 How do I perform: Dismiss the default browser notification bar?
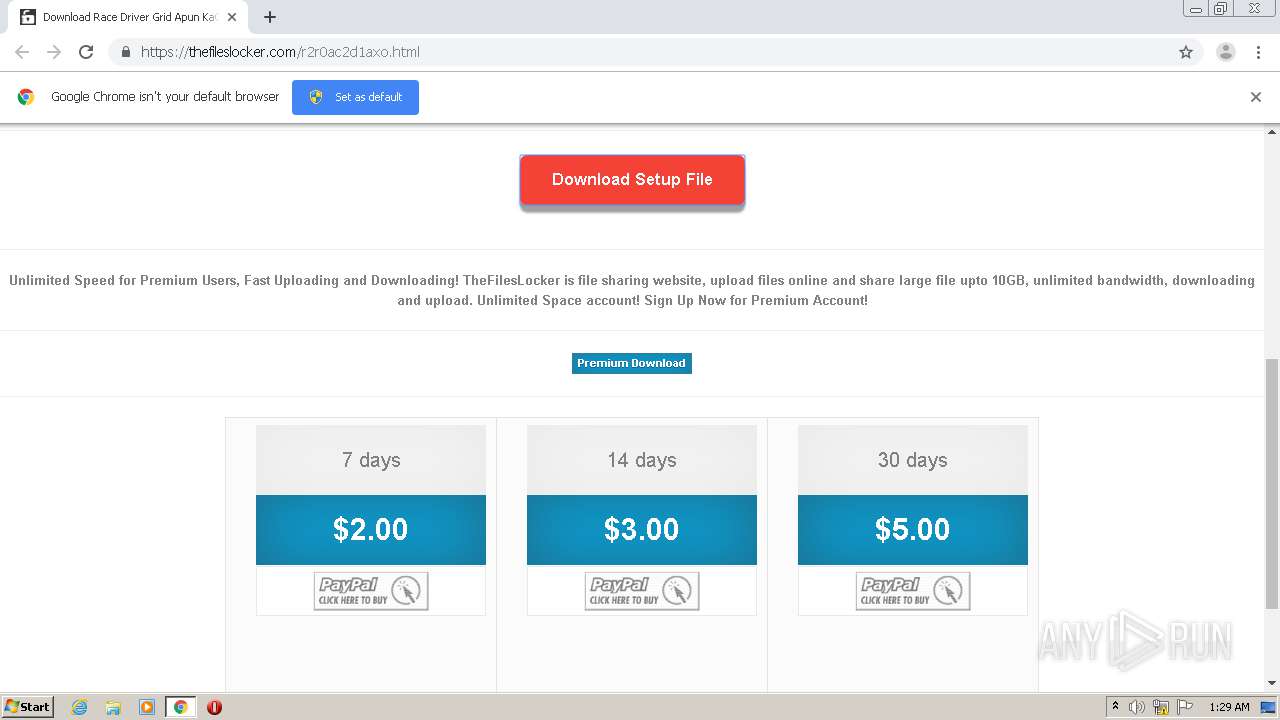click(x=1255, y=97)
